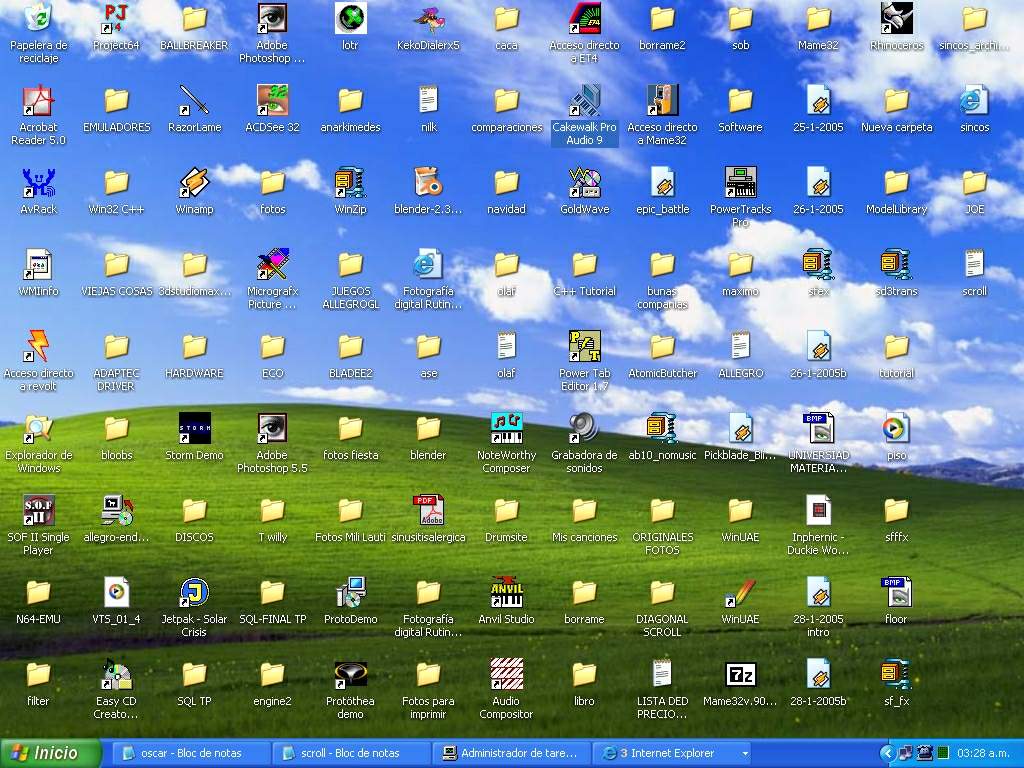Launch Cakewalk Pro Audio 9
Viewport: 1024px width, 768px height.
tap(584, 101)
